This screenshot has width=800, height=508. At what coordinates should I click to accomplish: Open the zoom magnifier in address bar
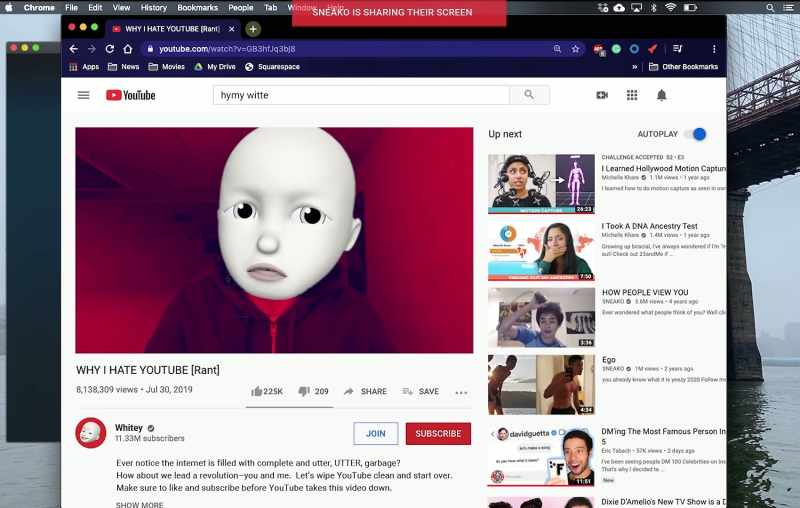(x=557, y=49)
